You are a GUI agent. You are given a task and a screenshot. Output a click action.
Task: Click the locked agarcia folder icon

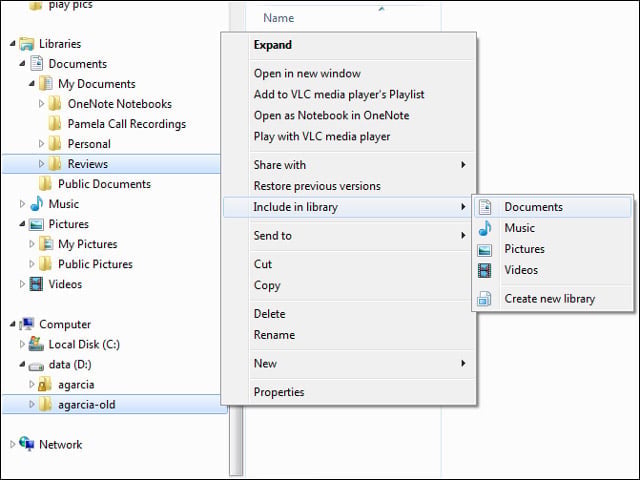pos(45,384)
